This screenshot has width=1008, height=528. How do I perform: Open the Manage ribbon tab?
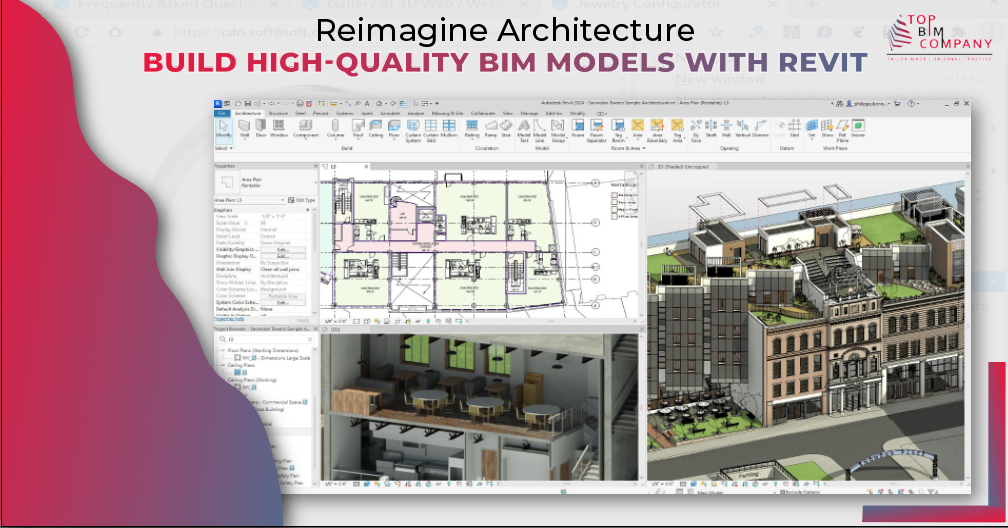(x=529, y=113)
